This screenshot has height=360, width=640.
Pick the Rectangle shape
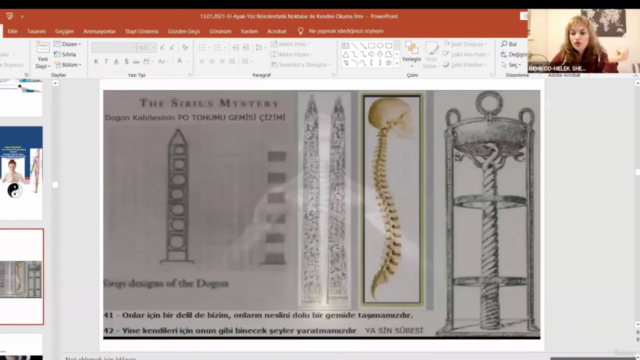coord(371,45)
